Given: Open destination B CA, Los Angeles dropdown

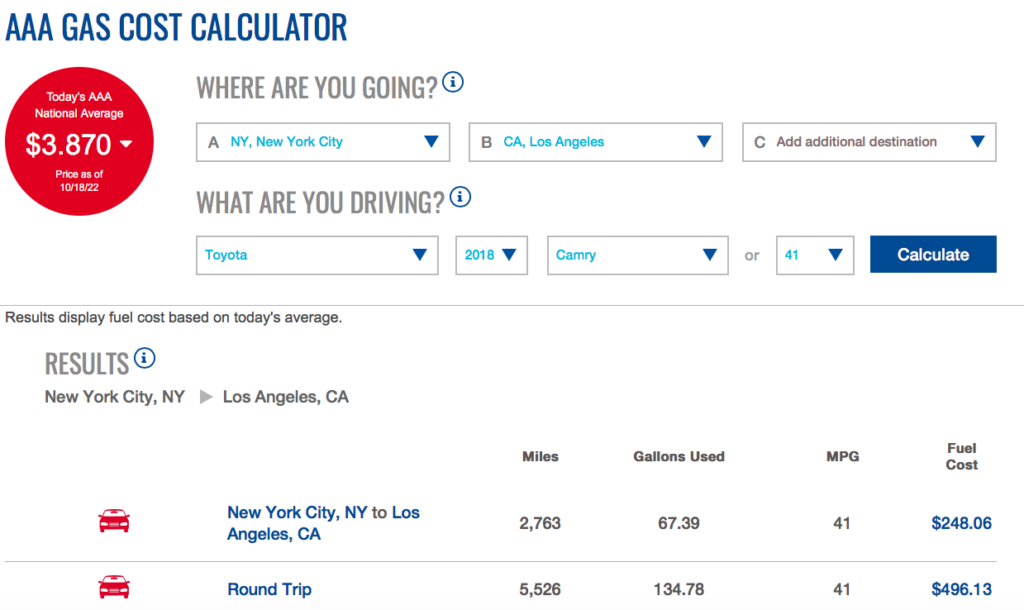Looking at the screenshot, I should (x=595, y=142).
